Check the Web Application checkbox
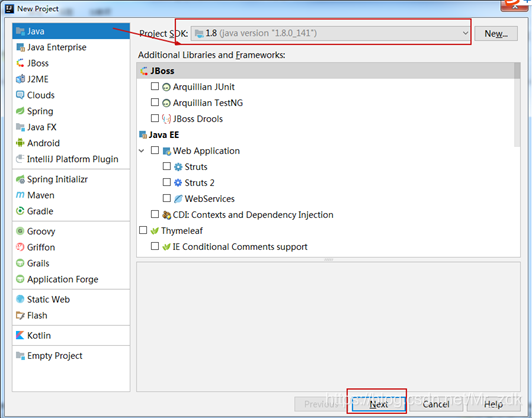Viewport: 532px width, 418px height. [x=155, y=150]
